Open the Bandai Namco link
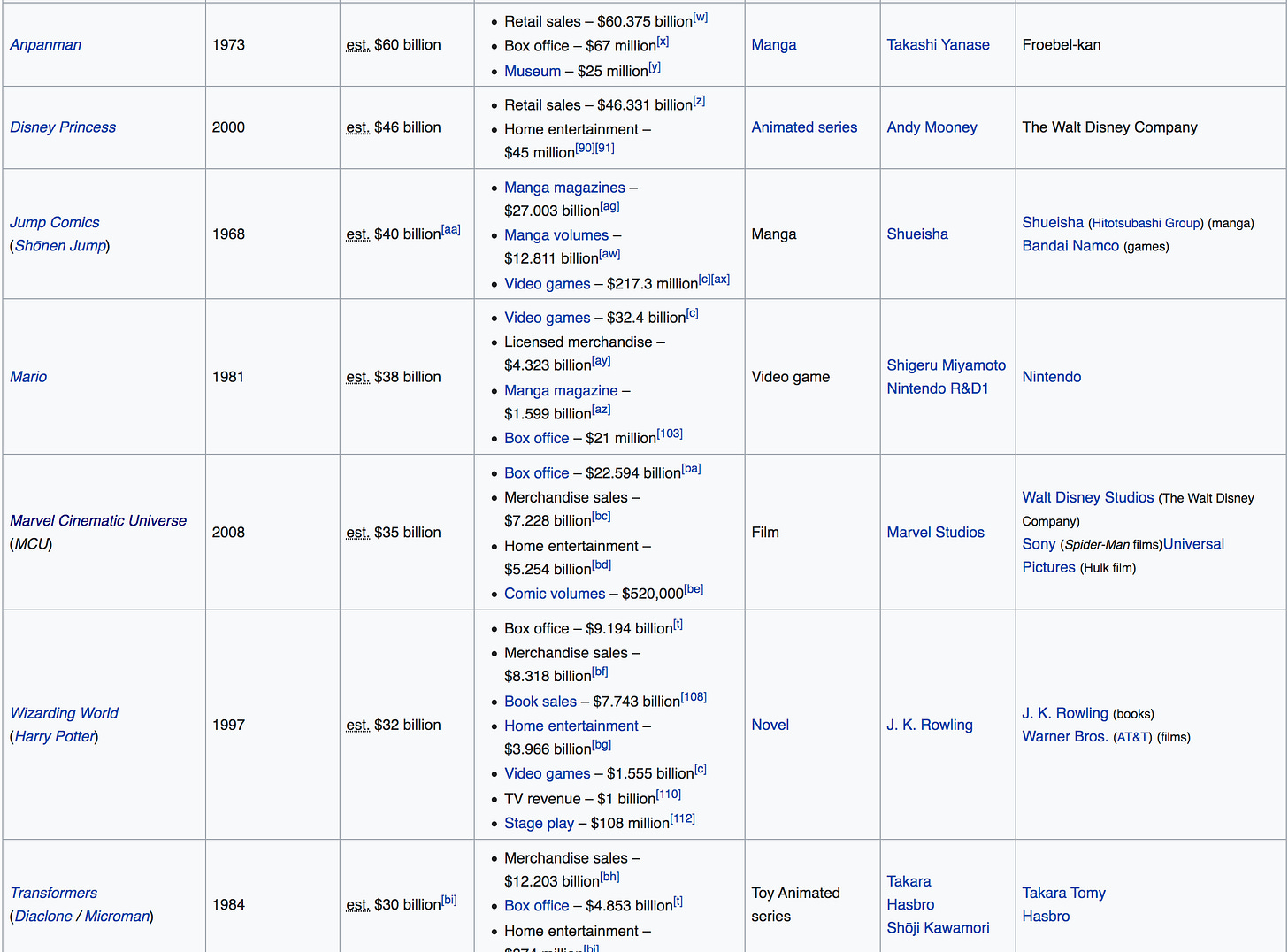 click(x=1070, y=246)
